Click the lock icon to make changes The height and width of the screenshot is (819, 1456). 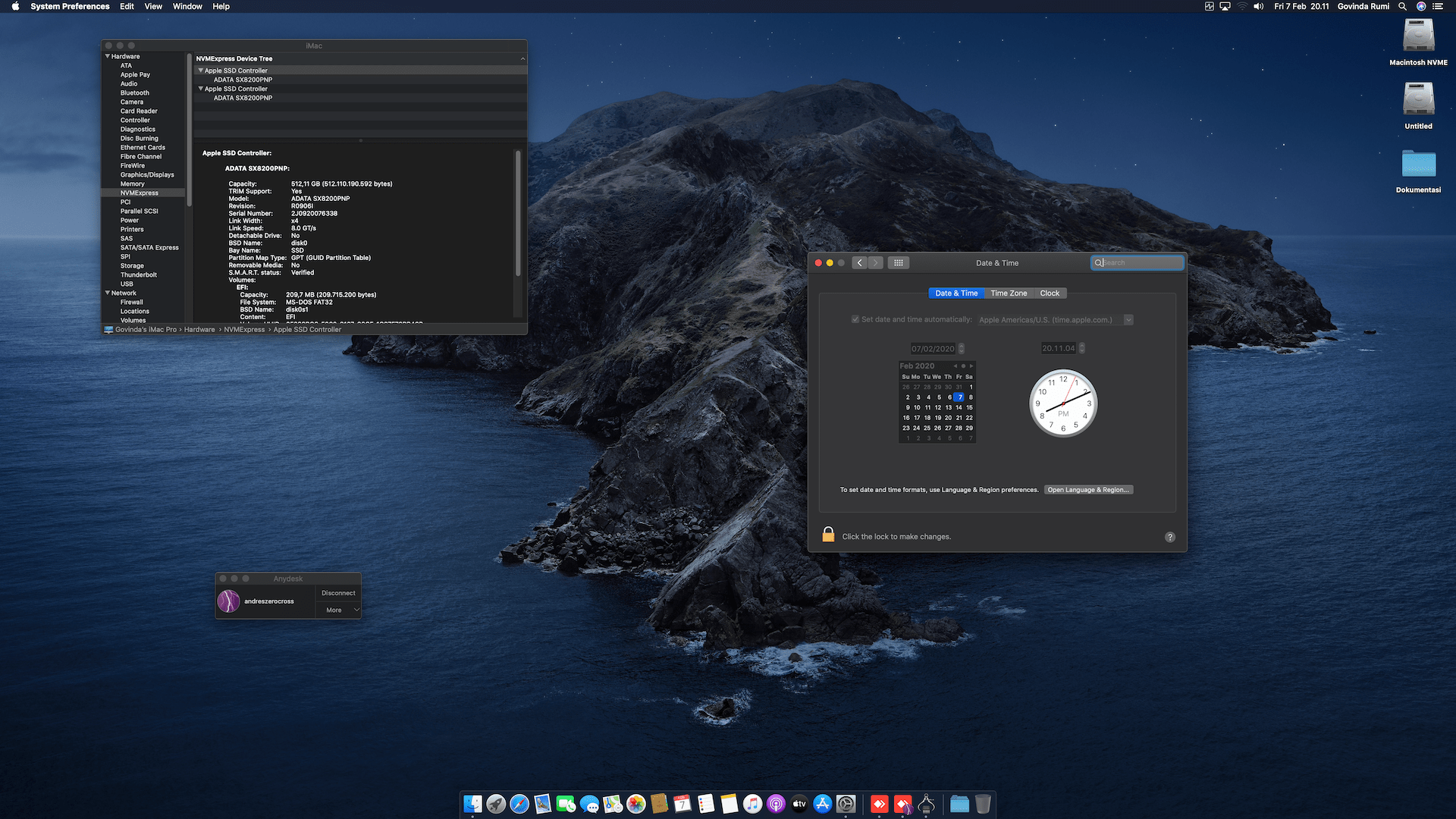[828, 535]
